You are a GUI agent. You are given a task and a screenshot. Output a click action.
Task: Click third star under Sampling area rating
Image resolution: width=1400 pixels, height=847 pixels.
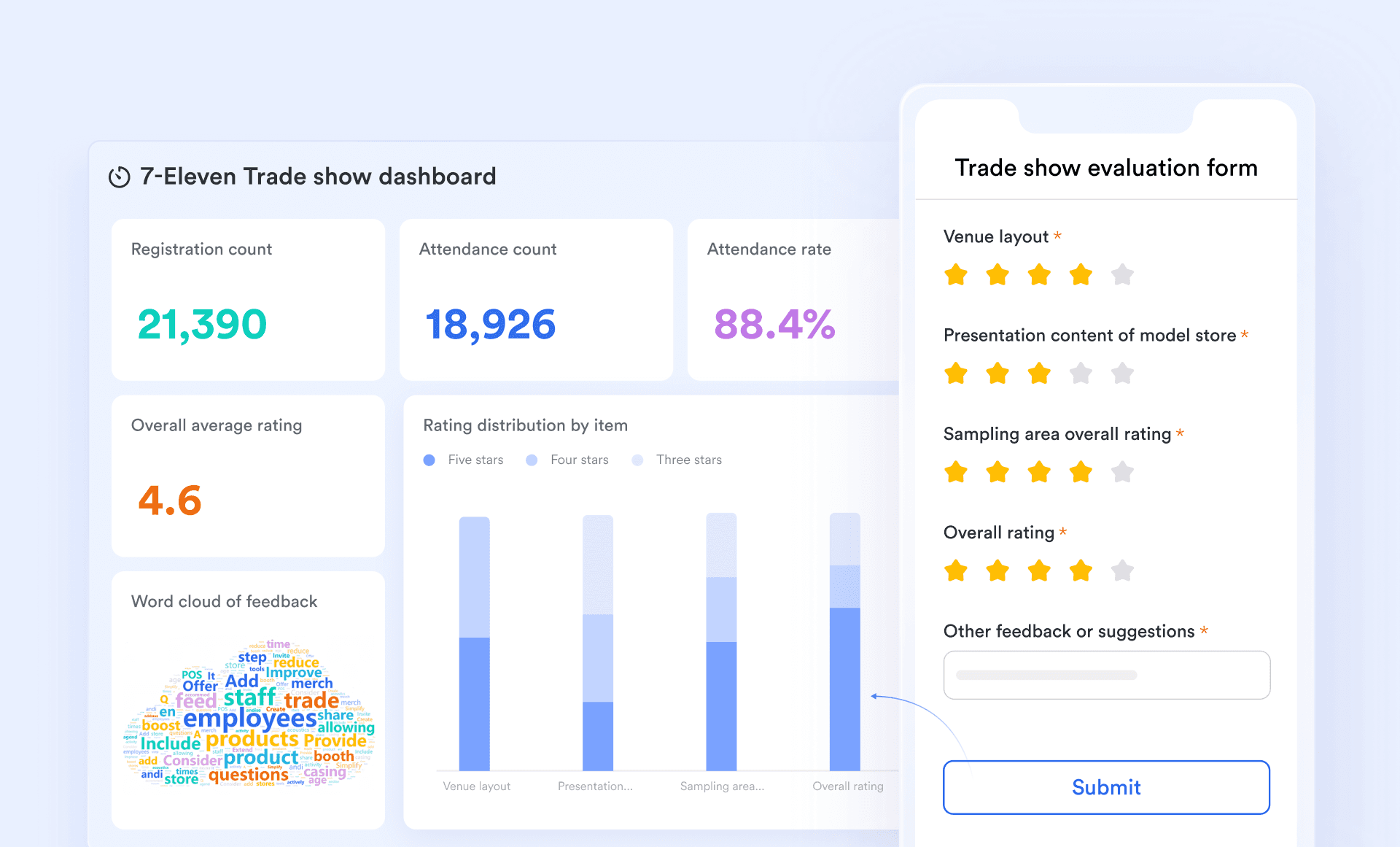[1039, 472]
